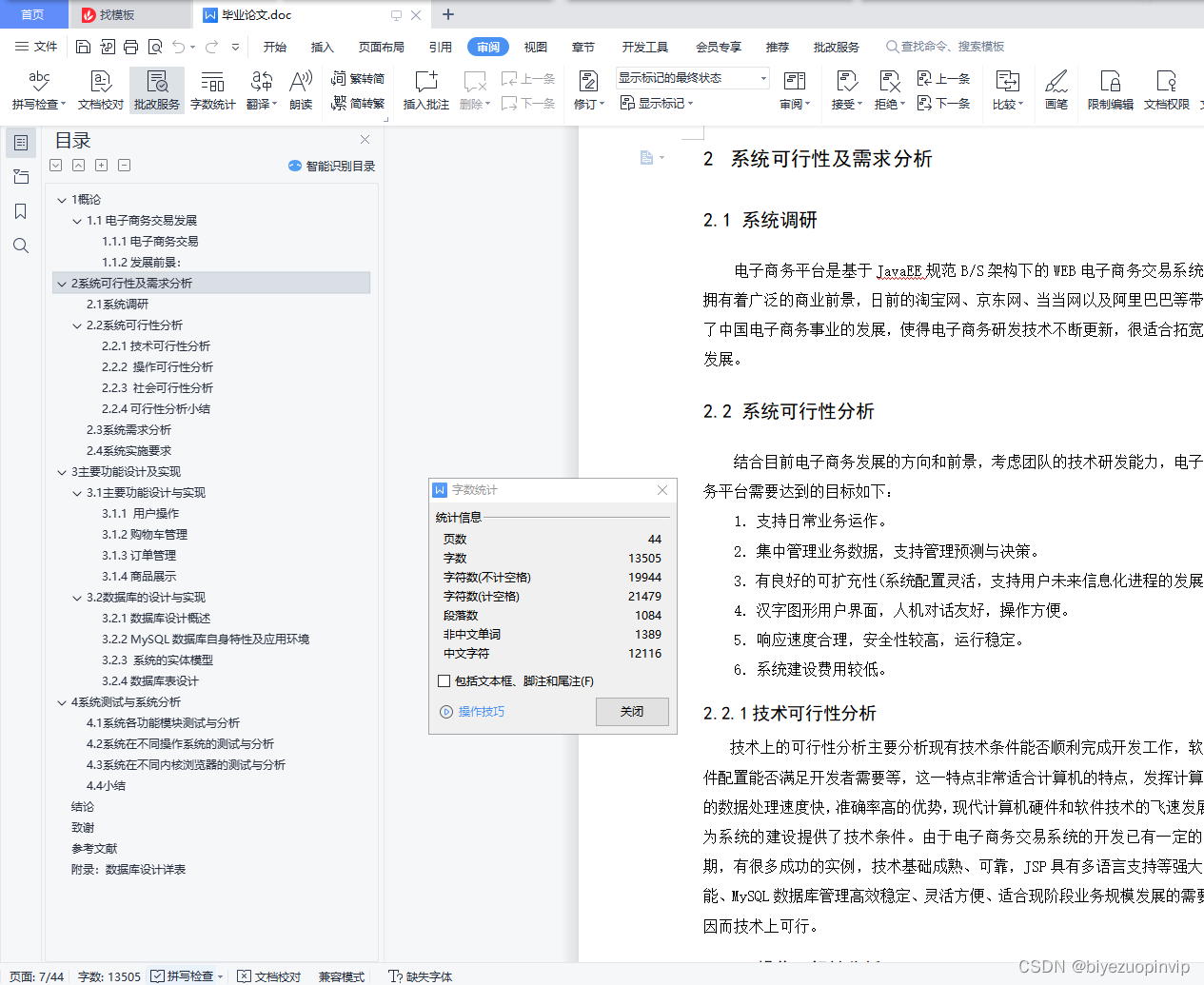The width and height of the screenshot is (1204, 985).
Task: Open the 文件 menu
Action: 36,47
